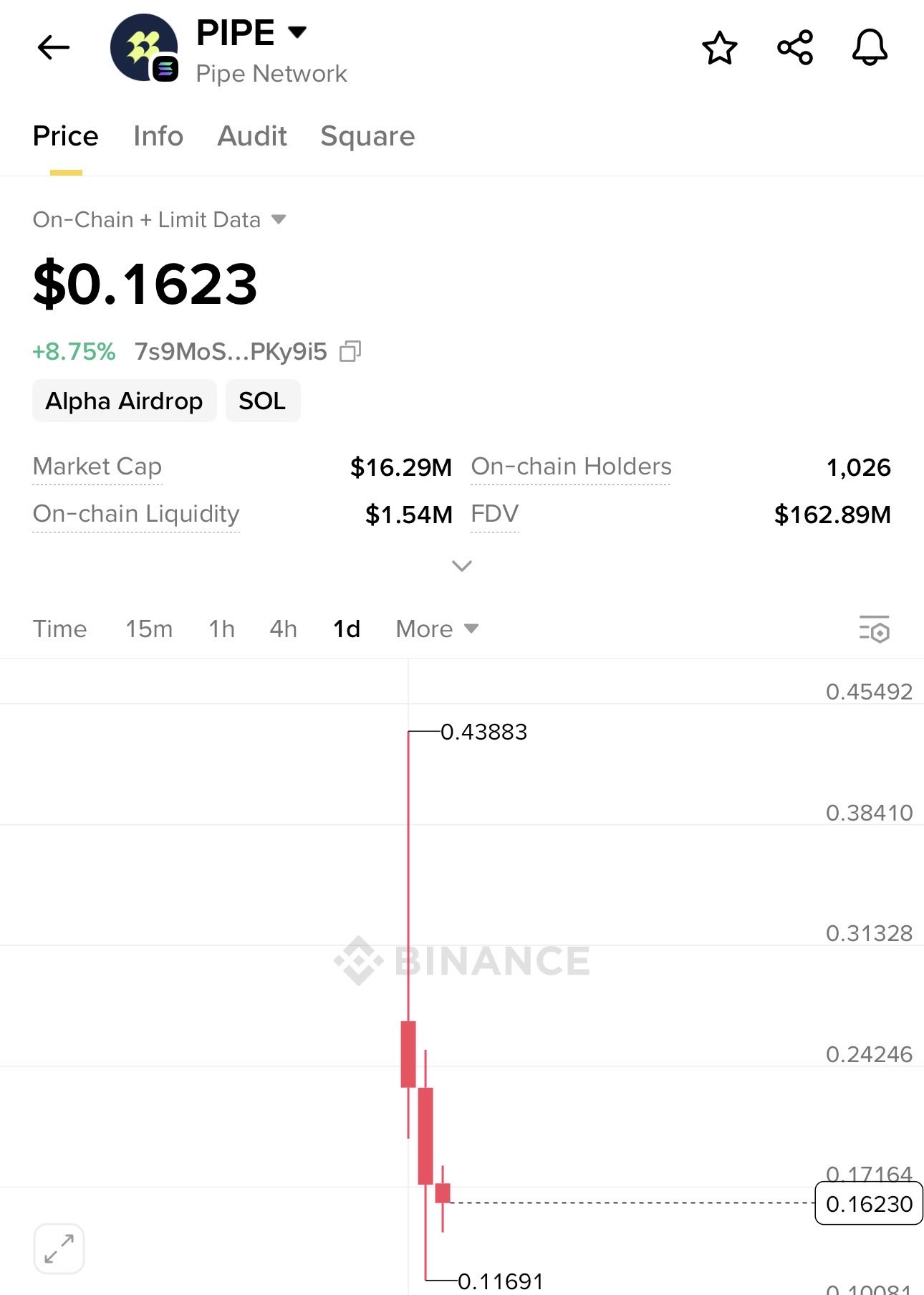This screenshot has height=1295, width=924.
Task: Select the 15m chart interval
Action: click(x=149, y=629)
